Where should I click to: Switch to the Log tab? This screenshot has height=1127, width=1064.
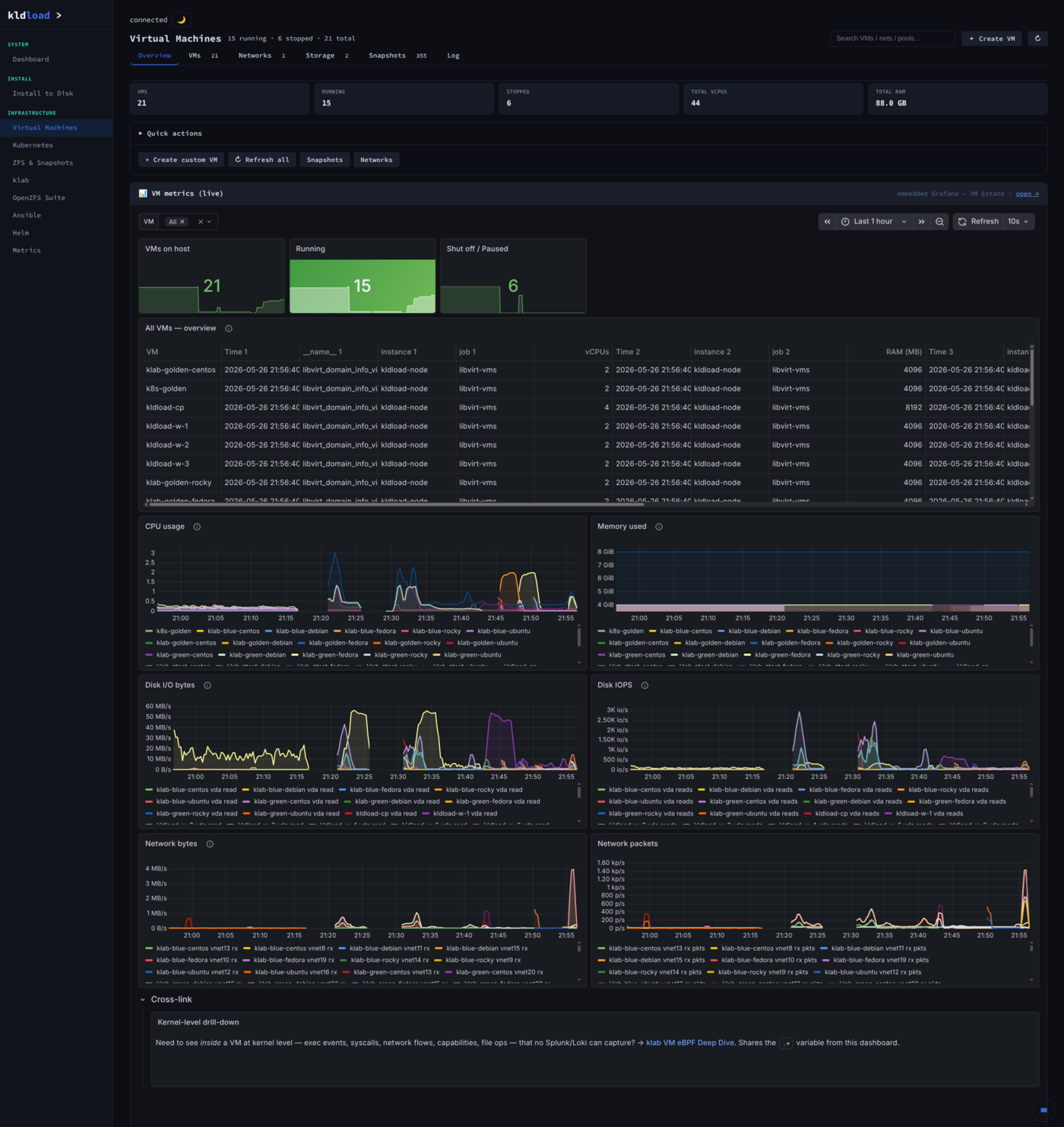453,55
